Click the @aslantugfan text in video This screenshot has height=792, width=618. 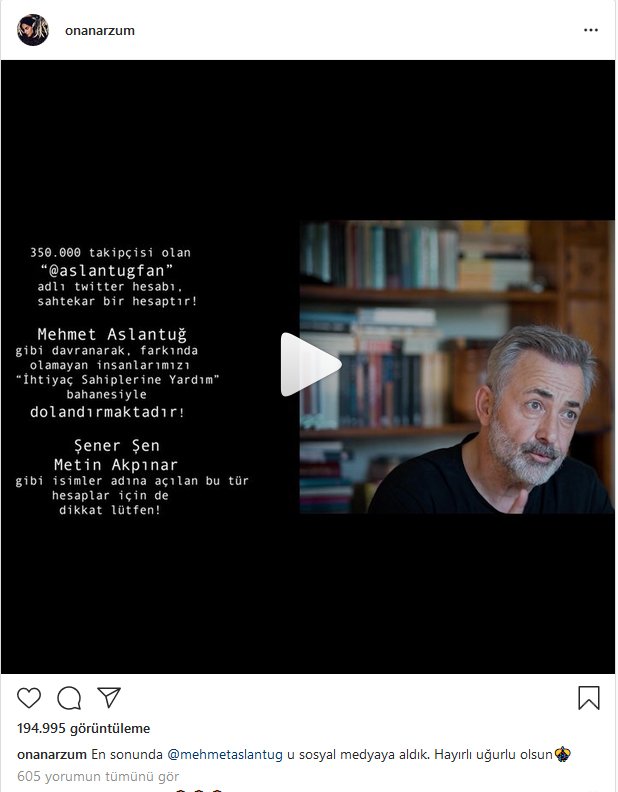[x=107, y=271]
